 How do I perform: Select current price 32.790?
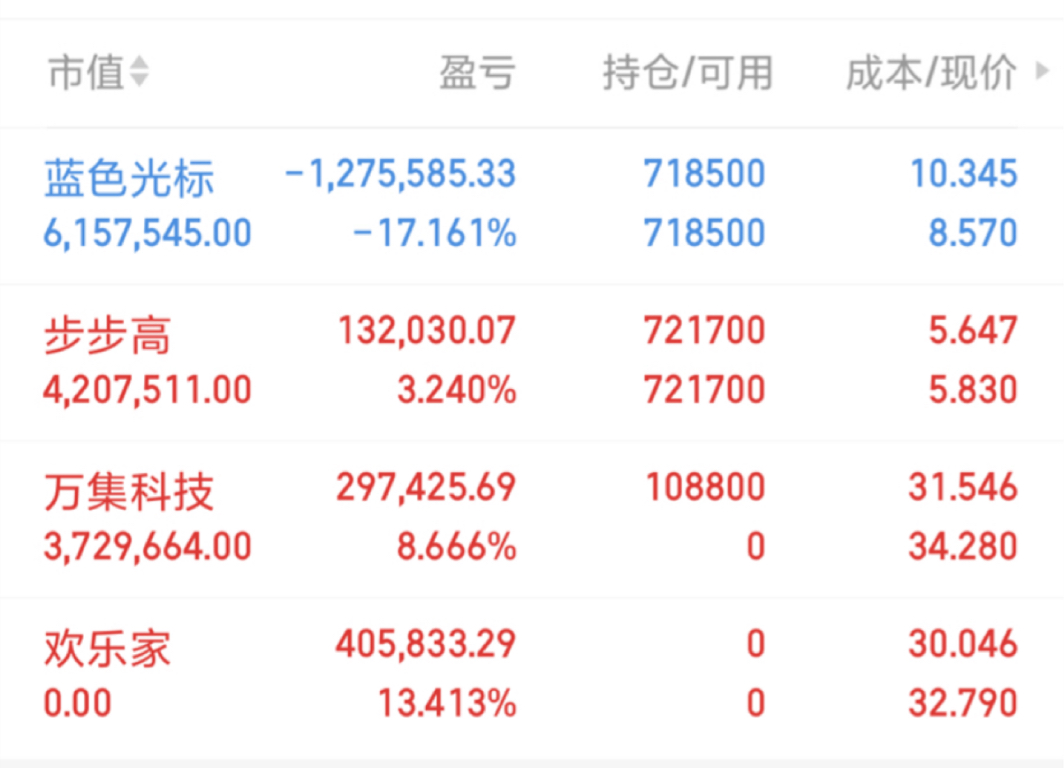(x=964, y=703)
